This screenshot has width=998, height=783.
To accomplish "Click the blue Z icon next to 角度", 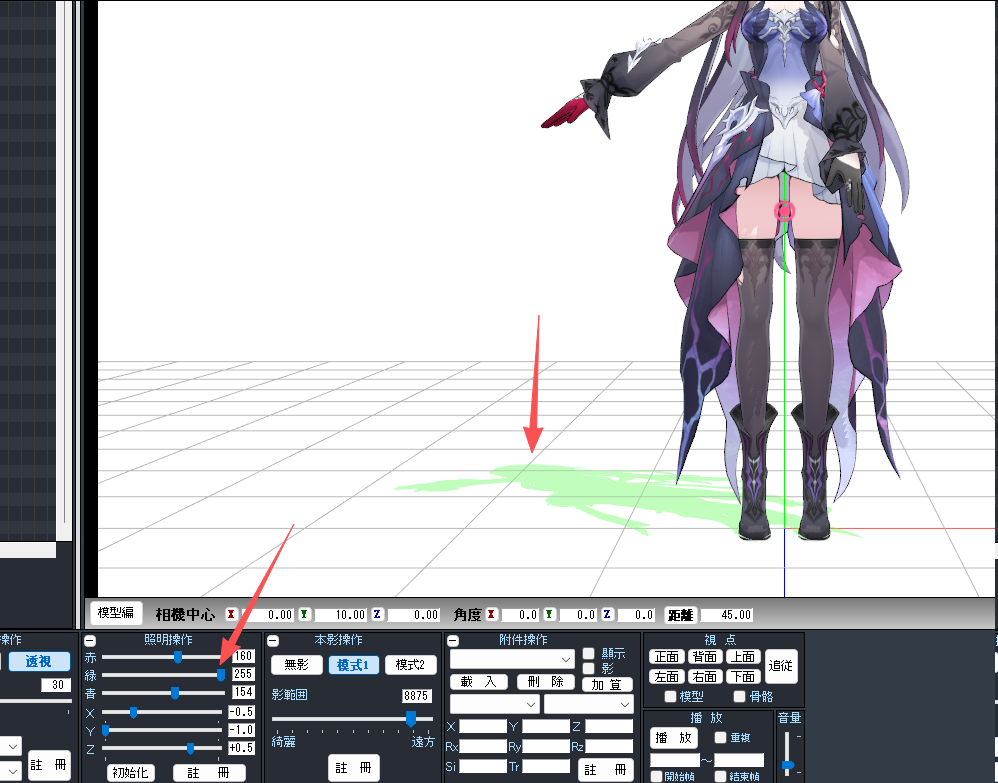I will pyautogui.click(x=607, y=614).
